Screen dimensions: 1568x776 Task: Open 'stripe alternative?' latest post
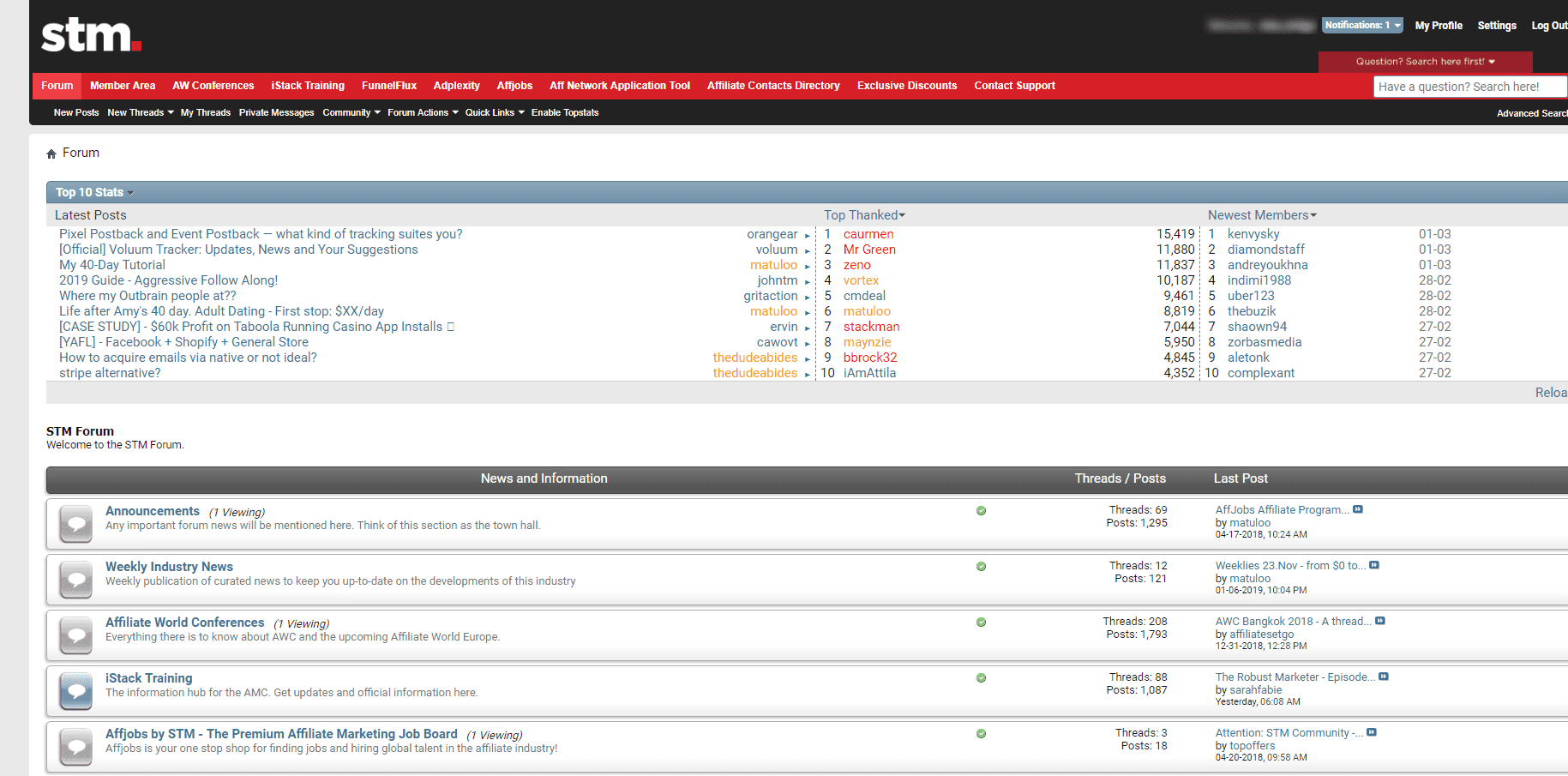coord(110,373)
